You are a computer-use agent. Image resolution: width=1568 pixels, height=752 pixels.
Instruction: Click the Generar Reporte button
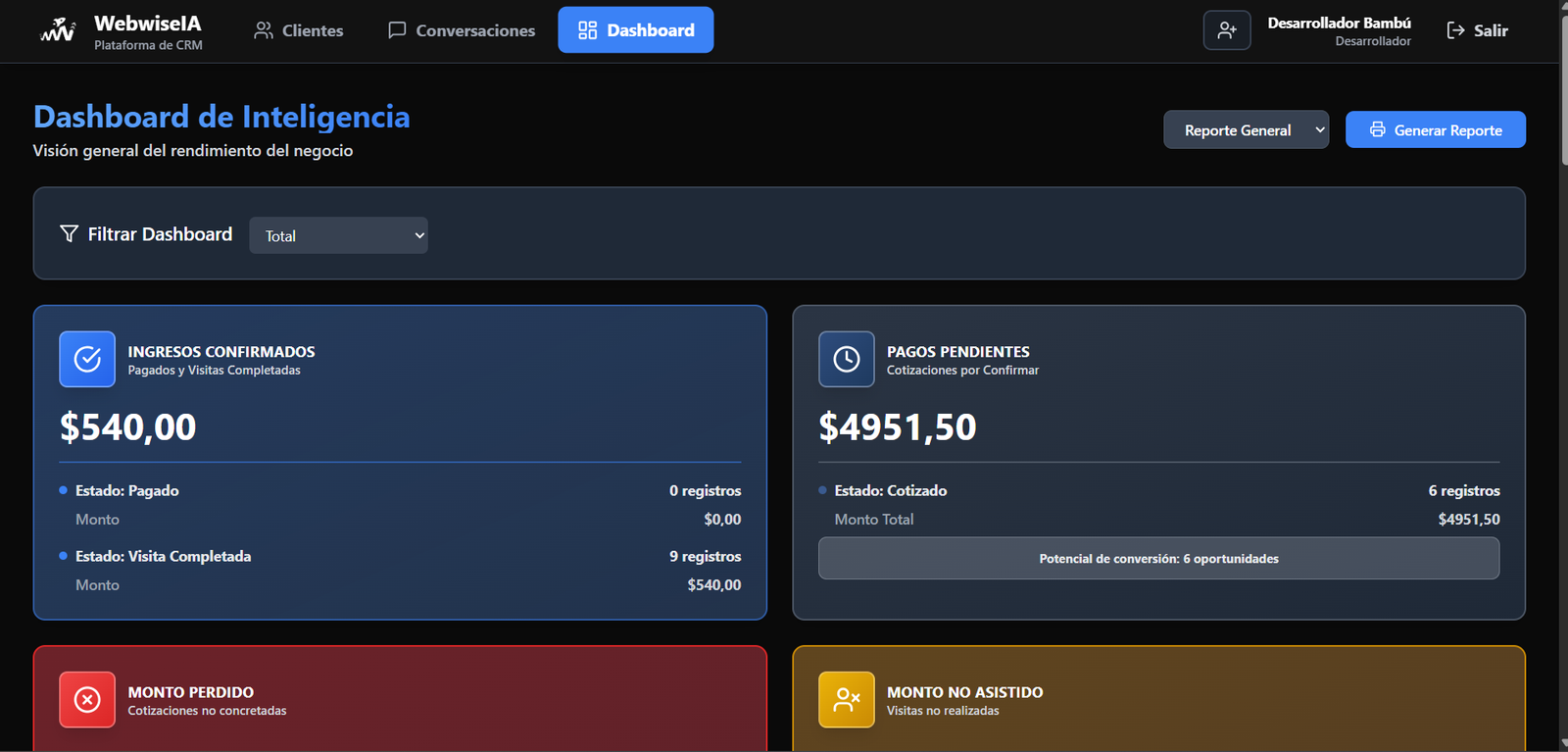[1436, 129]
